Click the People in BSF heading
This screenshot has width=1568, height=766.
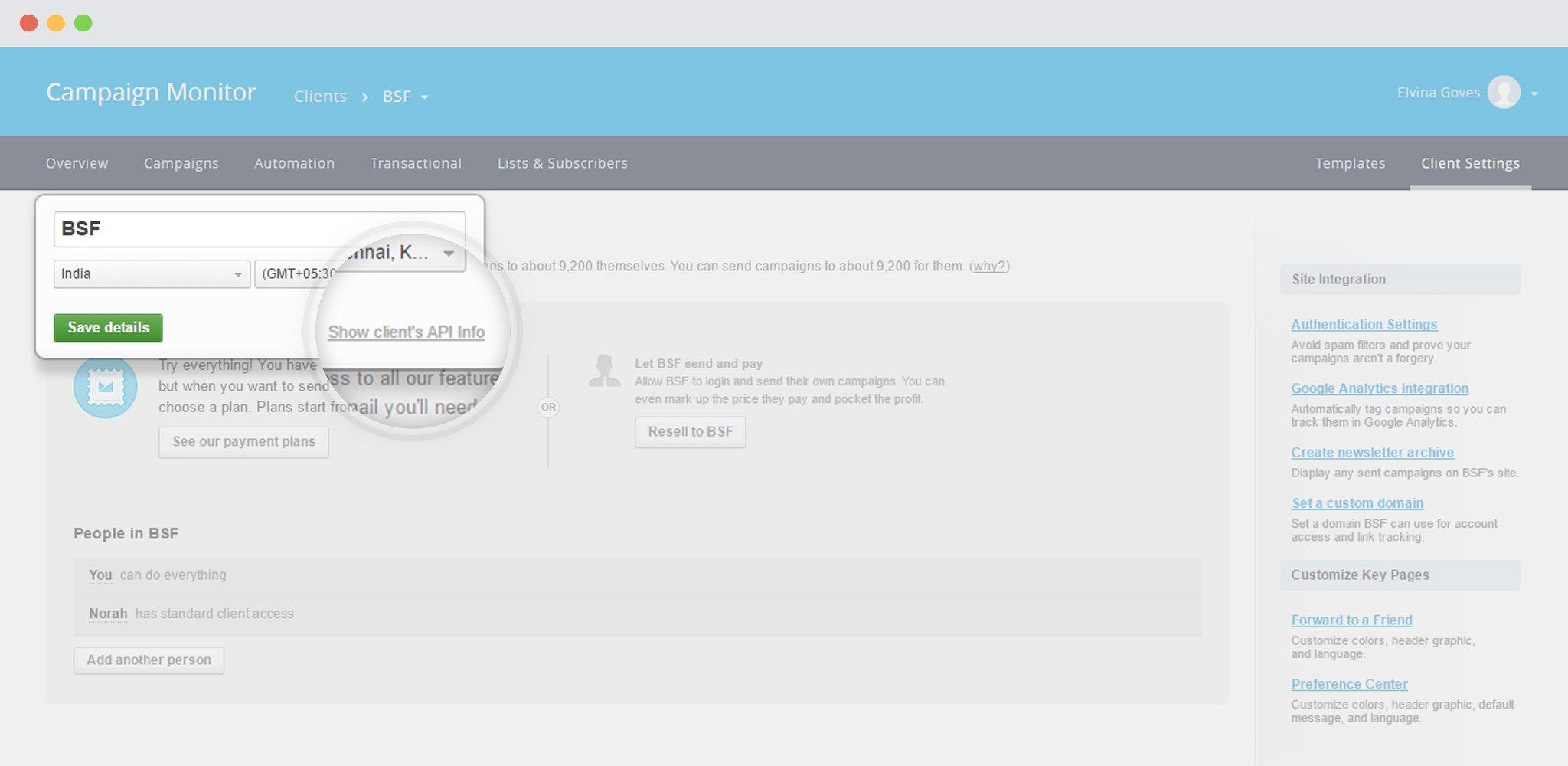coord(126,534)
